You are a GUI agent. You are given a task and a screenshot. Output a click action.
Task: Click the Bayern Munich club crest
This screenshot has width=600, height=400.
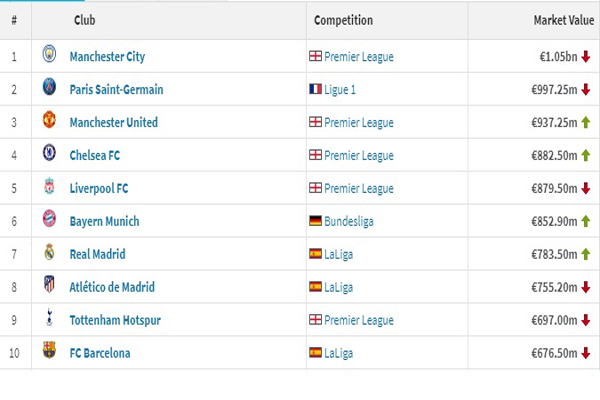(x=49, y=221)
